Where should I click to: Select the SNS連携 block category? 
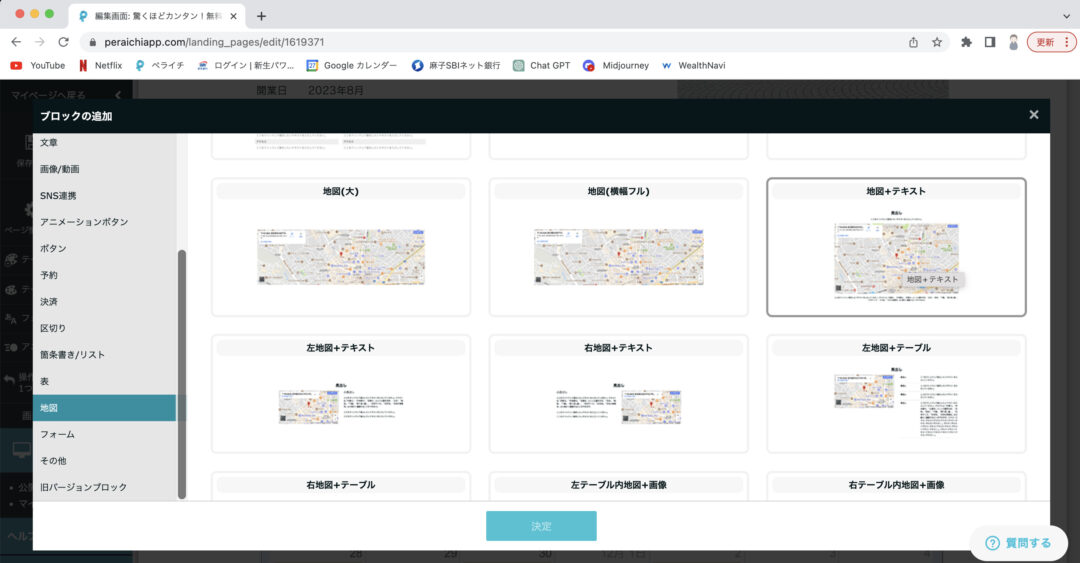[105, 196]
